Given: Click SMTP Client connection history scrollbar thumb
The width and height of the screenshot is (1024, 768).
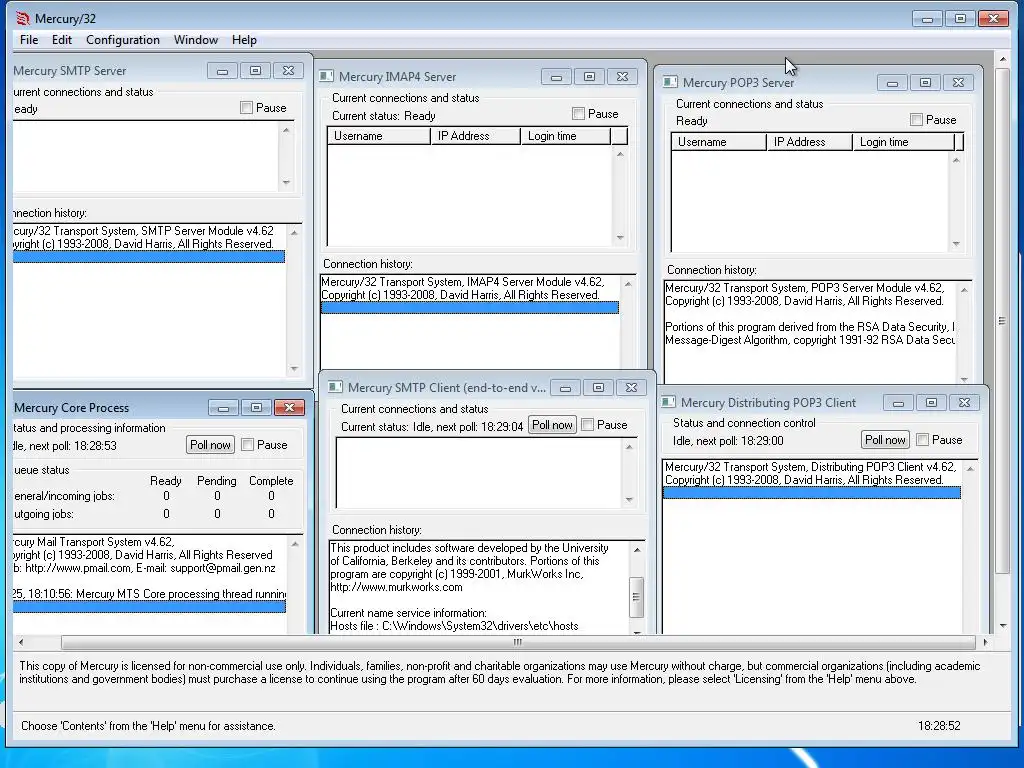Looking at the screenshot, I should coord(636,597).
